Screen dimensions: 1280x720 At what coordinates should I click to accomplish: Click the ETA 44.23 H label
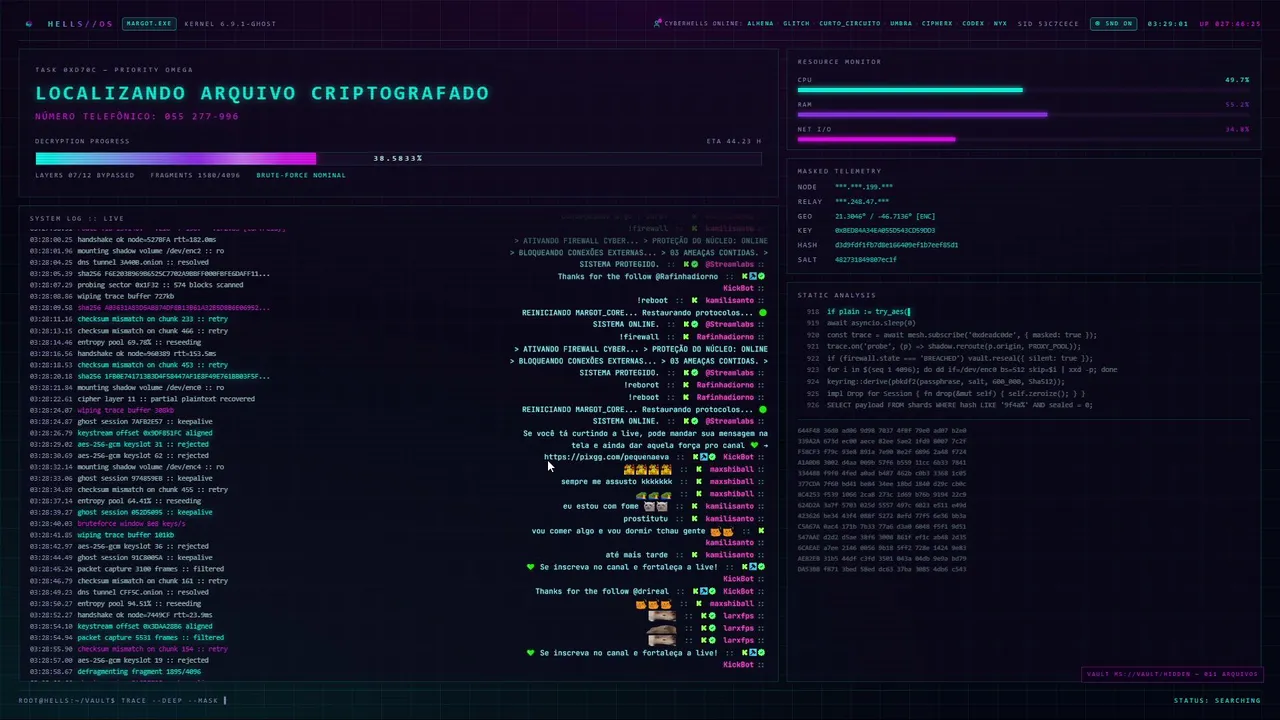733,141
